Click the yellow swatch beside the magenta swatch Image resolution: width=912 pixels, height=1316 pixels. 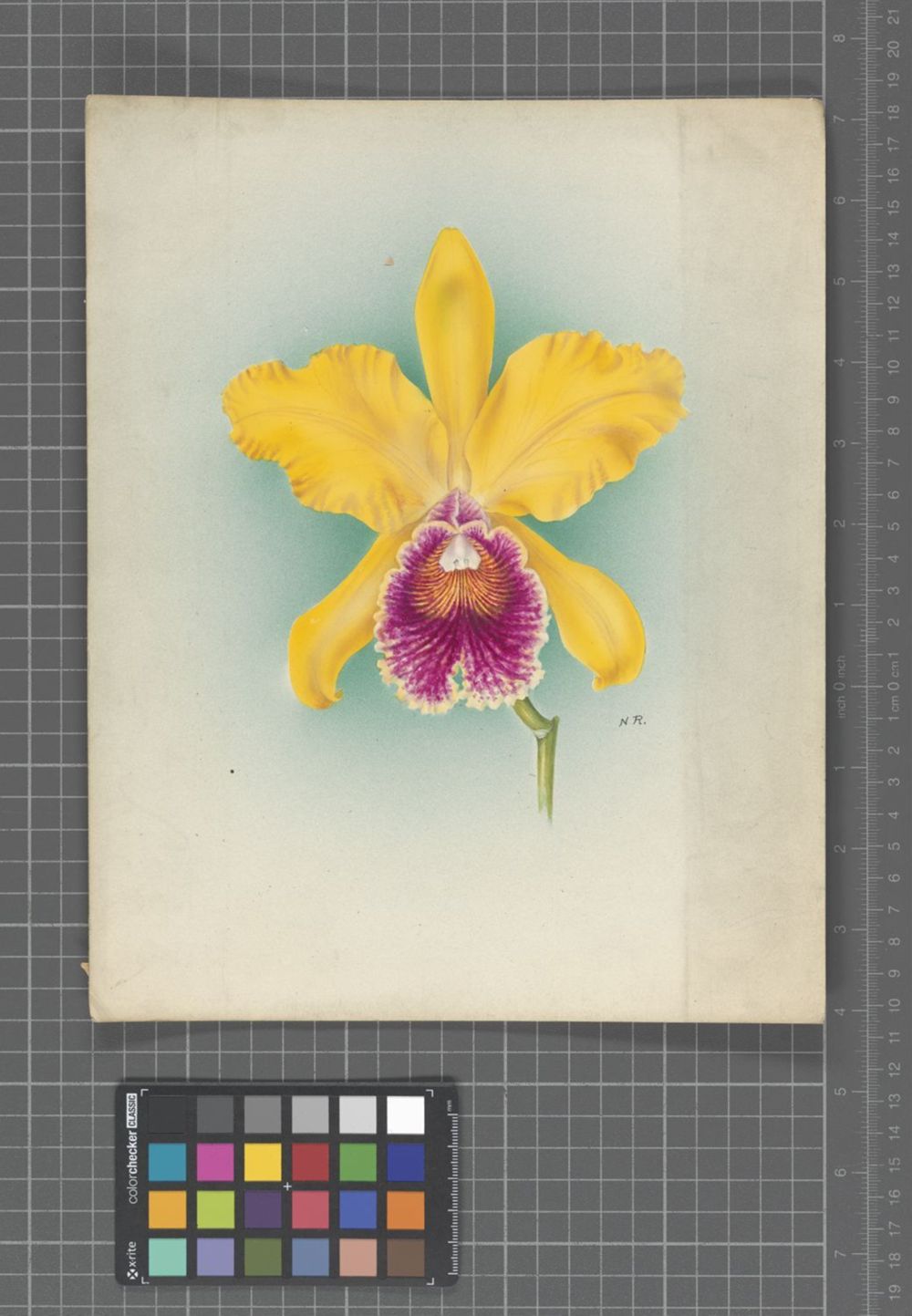click(263, 1162)
